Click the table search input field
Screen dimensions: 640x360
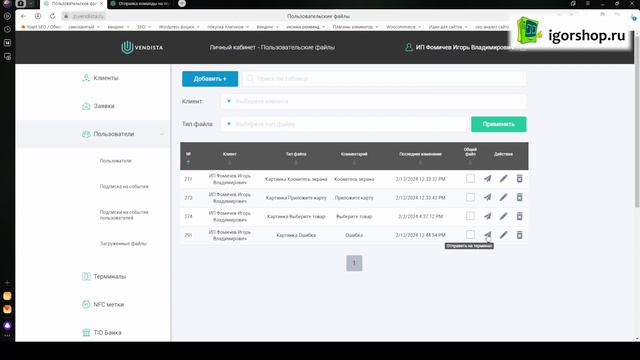point(384,78)
